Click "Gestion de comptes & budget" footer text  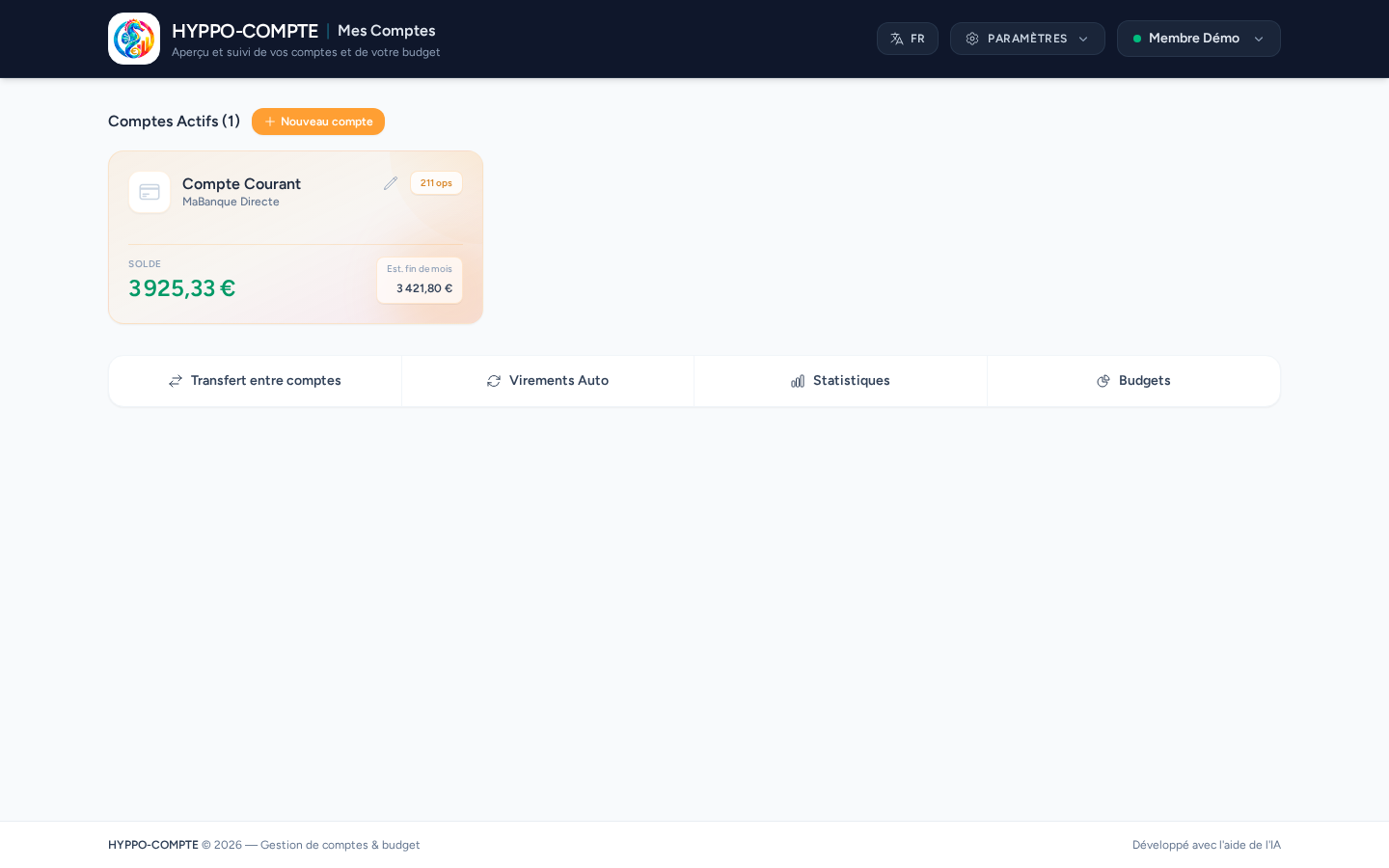pos(340,845)
